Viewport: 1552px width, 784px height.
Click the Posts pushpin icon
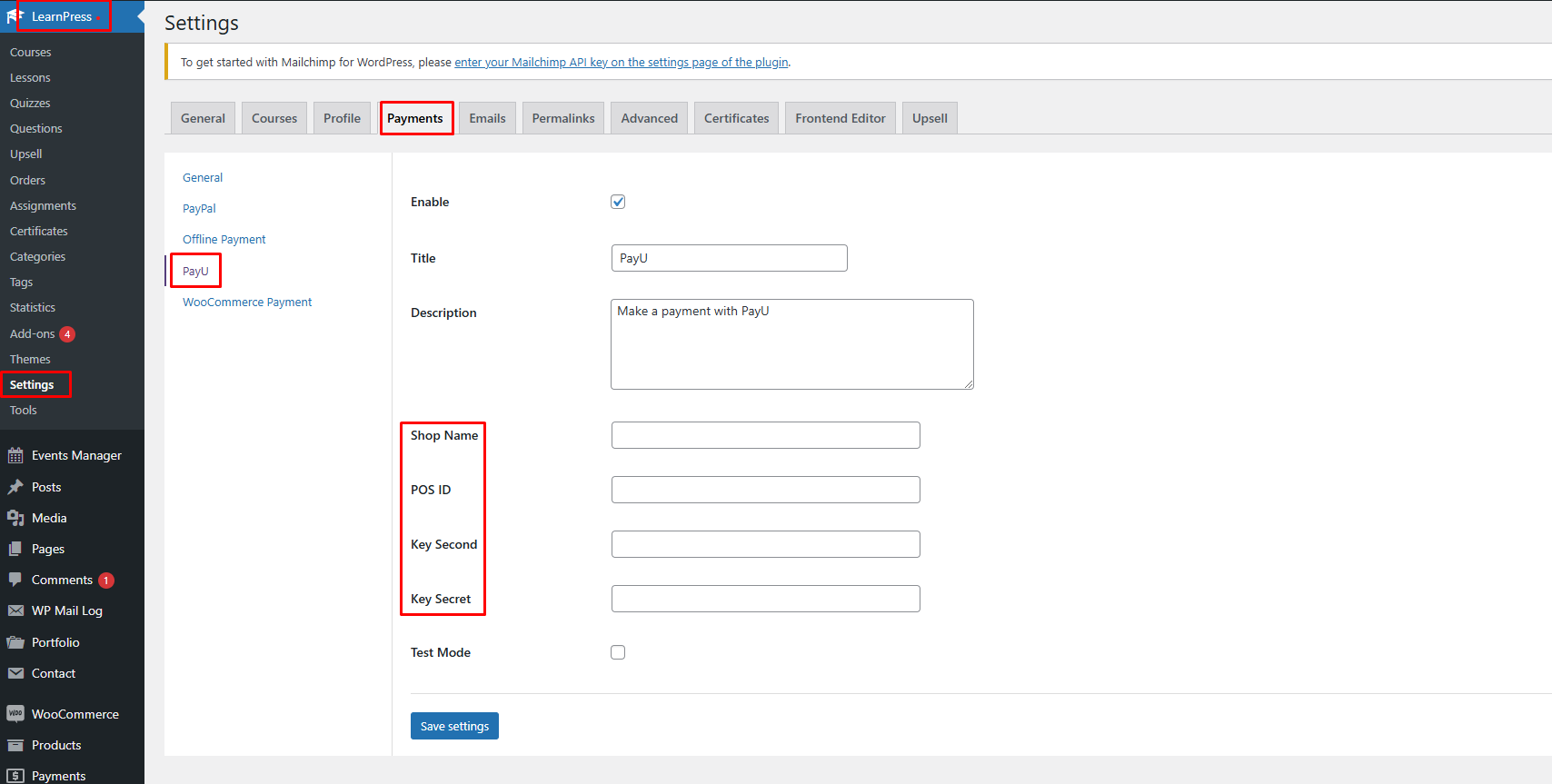15,487
